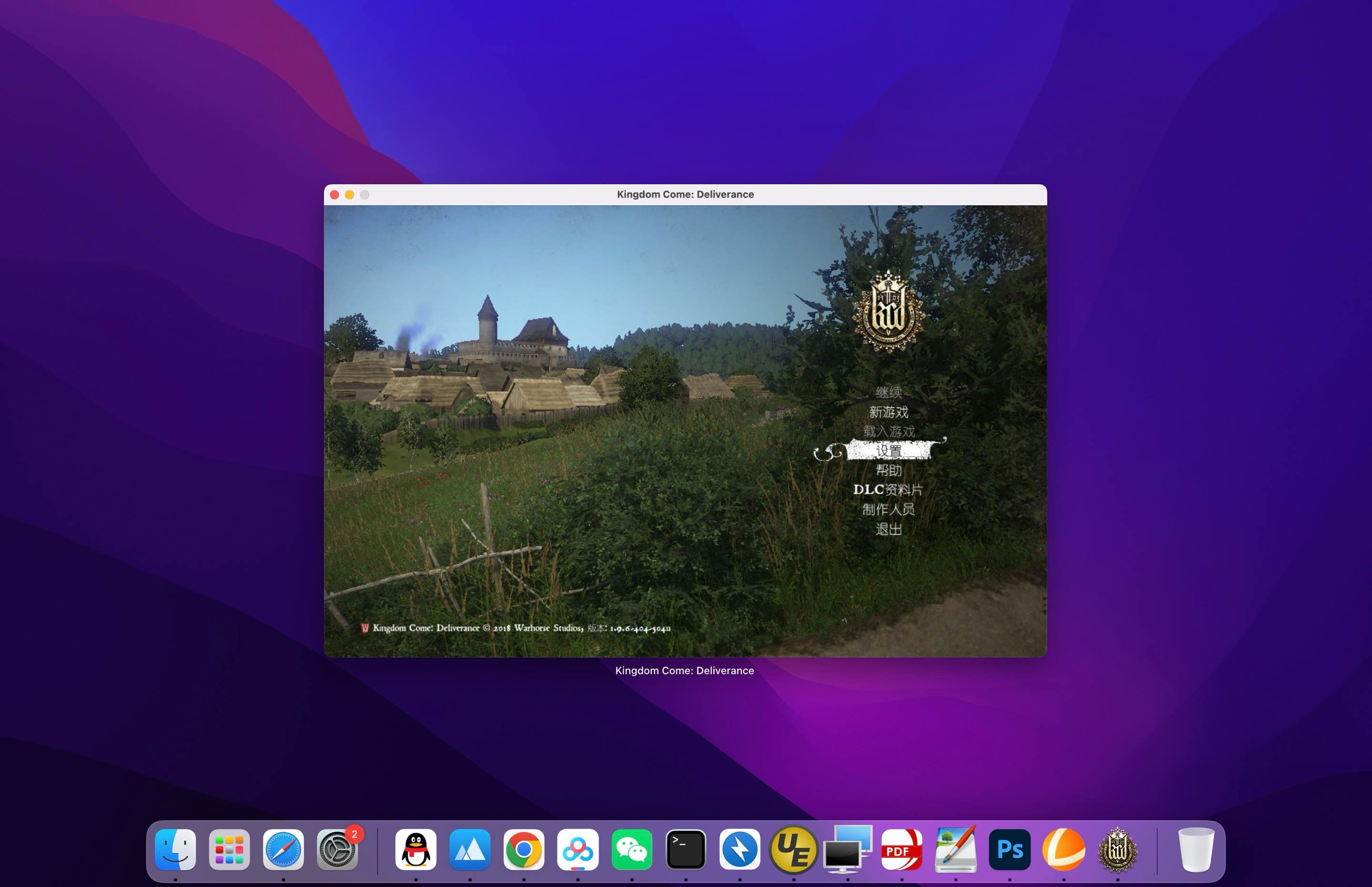Click the Kingdom Come: Deliverance caption below window
Screen dimensions: 1372x887
click(684, 670)
